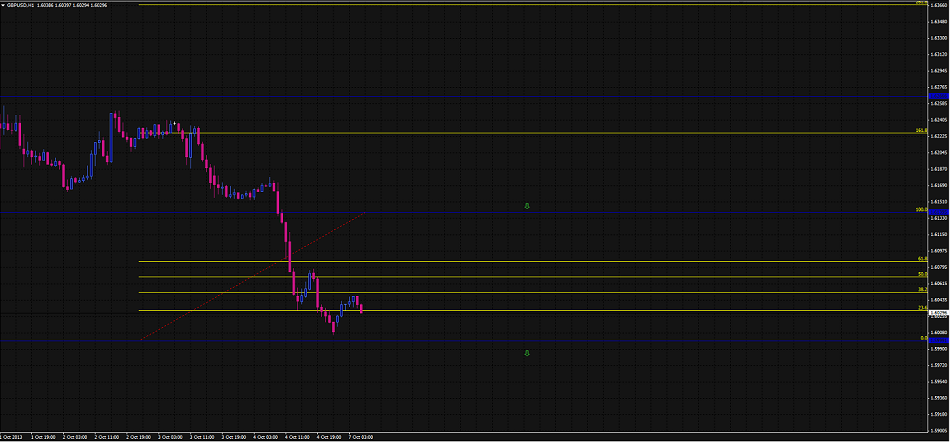This screenshot has height=445, width=950.
Task: Click the upper green arrow marker
Action: (527, 205)
